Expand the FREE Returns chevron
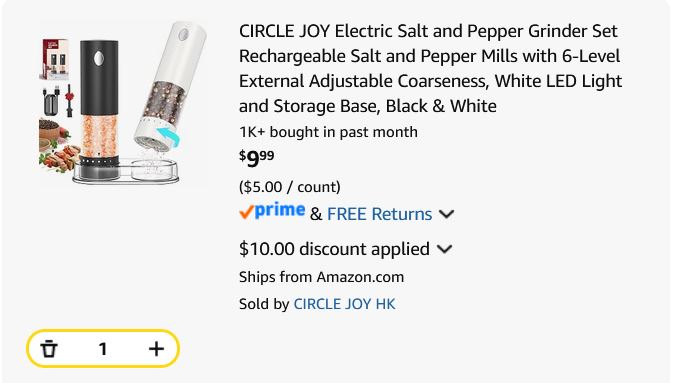This screenshot has width=674, height=383. [x=447, y=214]
